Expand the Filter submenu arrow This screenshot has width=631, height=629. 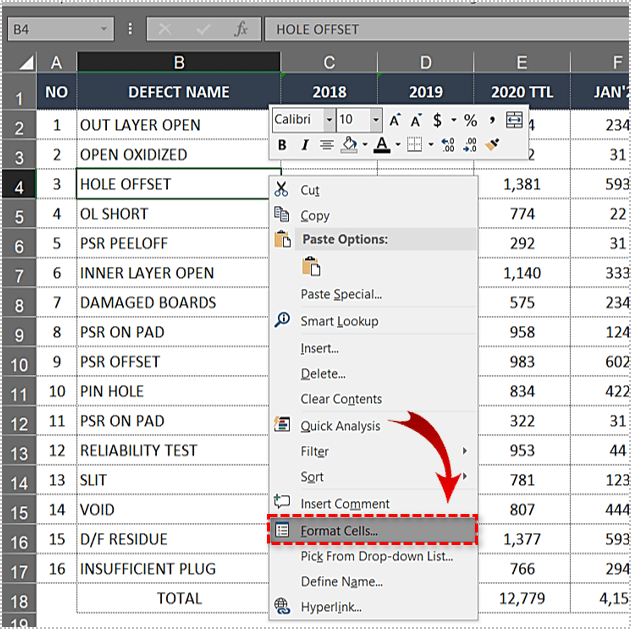point(465,452)
